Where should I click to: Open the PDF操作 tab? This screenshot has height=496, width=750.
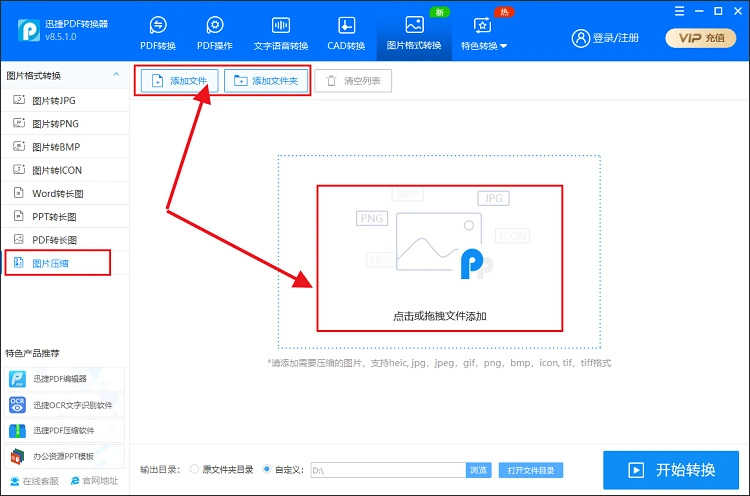[x=215, y=33]
